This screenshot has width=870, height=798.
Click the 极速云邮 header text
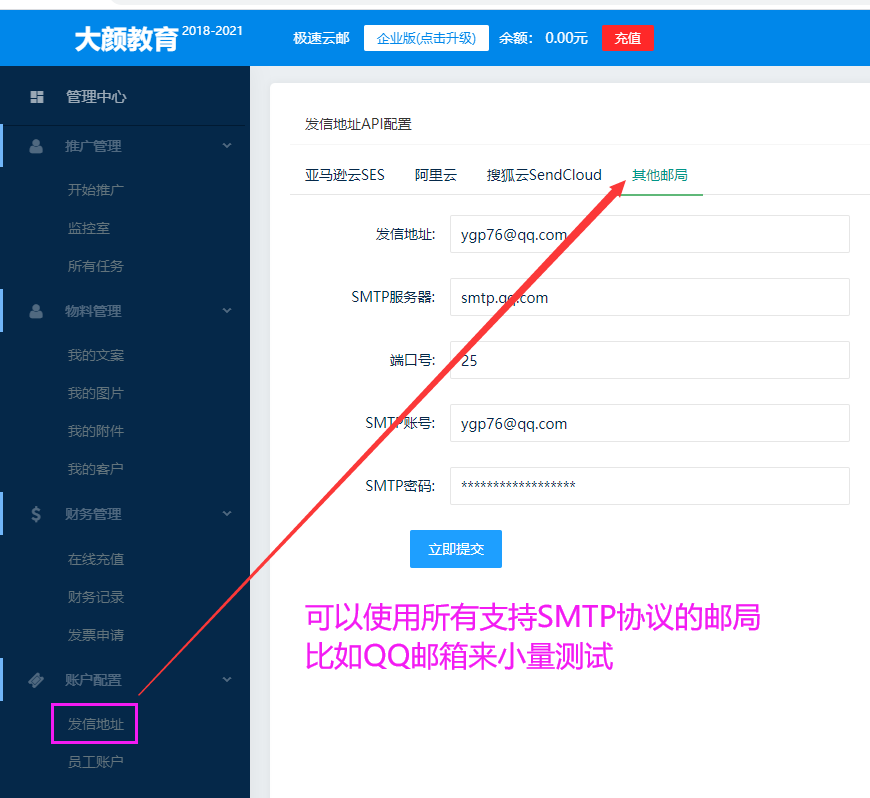[x=321, y=38]
